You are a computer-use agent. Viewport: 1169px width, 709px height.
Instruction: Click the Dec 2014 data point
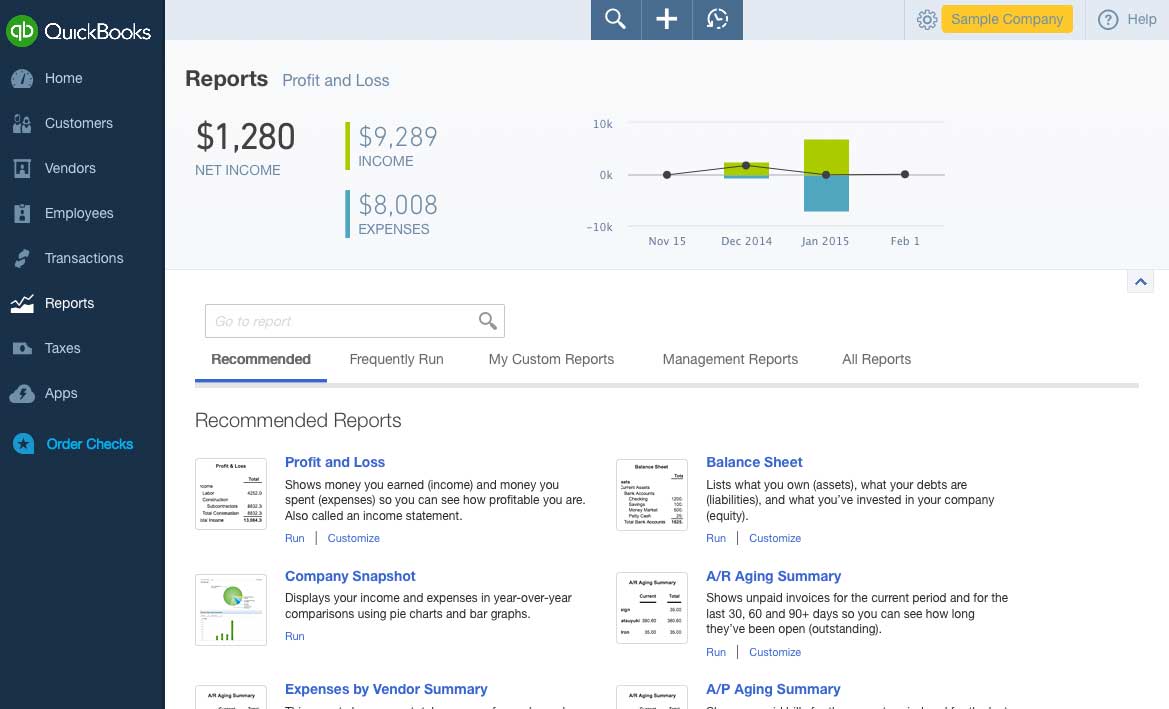click(x=746, y=166)
